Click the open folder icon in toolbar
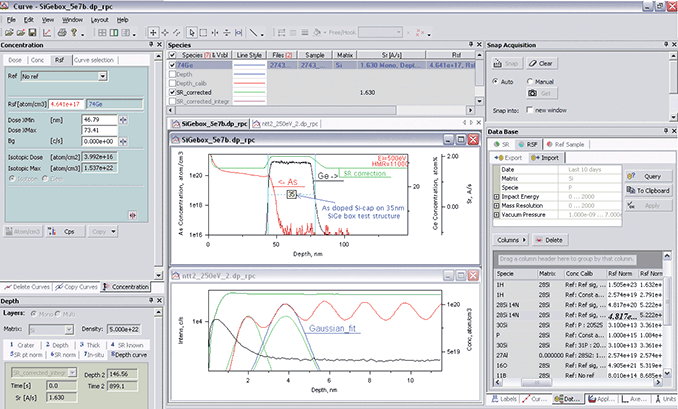The height and width of the screenshot is (409, 678). click(x=8, y=31)
